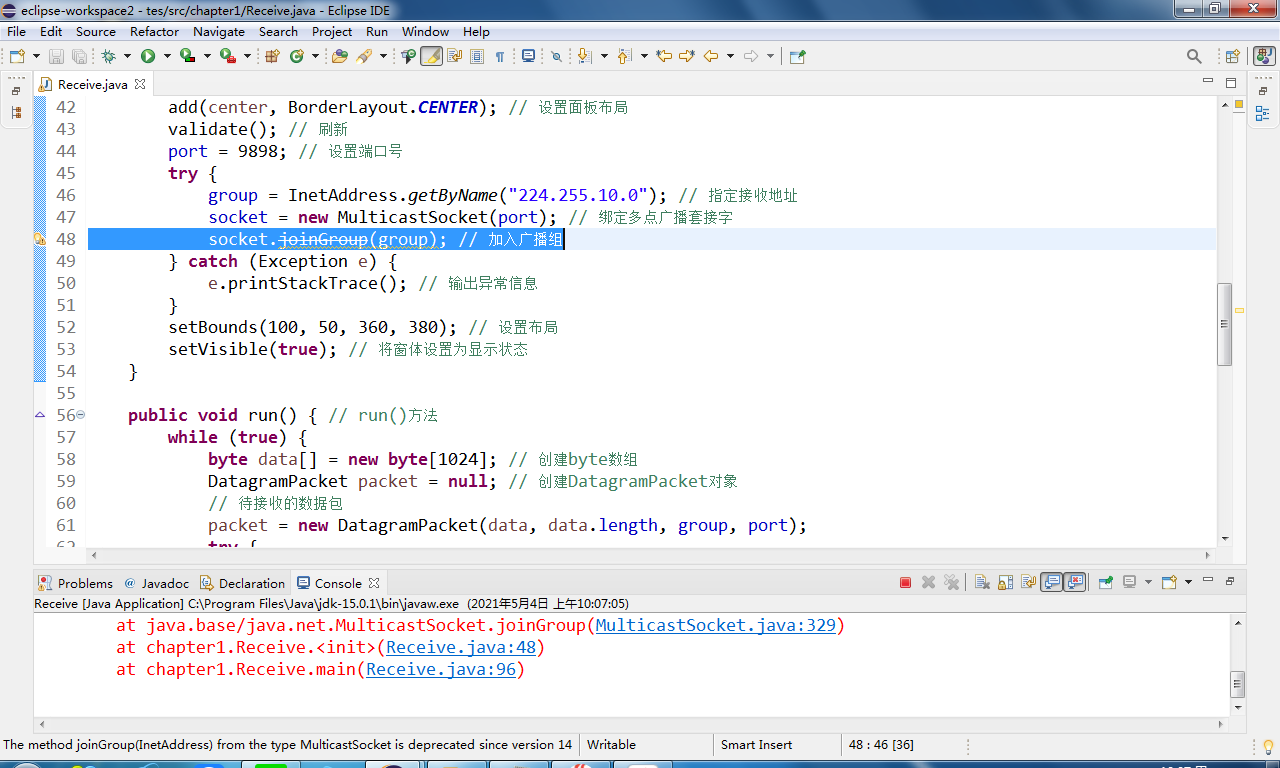
Task: Toggle Show Whitespace Characters pilcrow button
Action: [499, 56]
